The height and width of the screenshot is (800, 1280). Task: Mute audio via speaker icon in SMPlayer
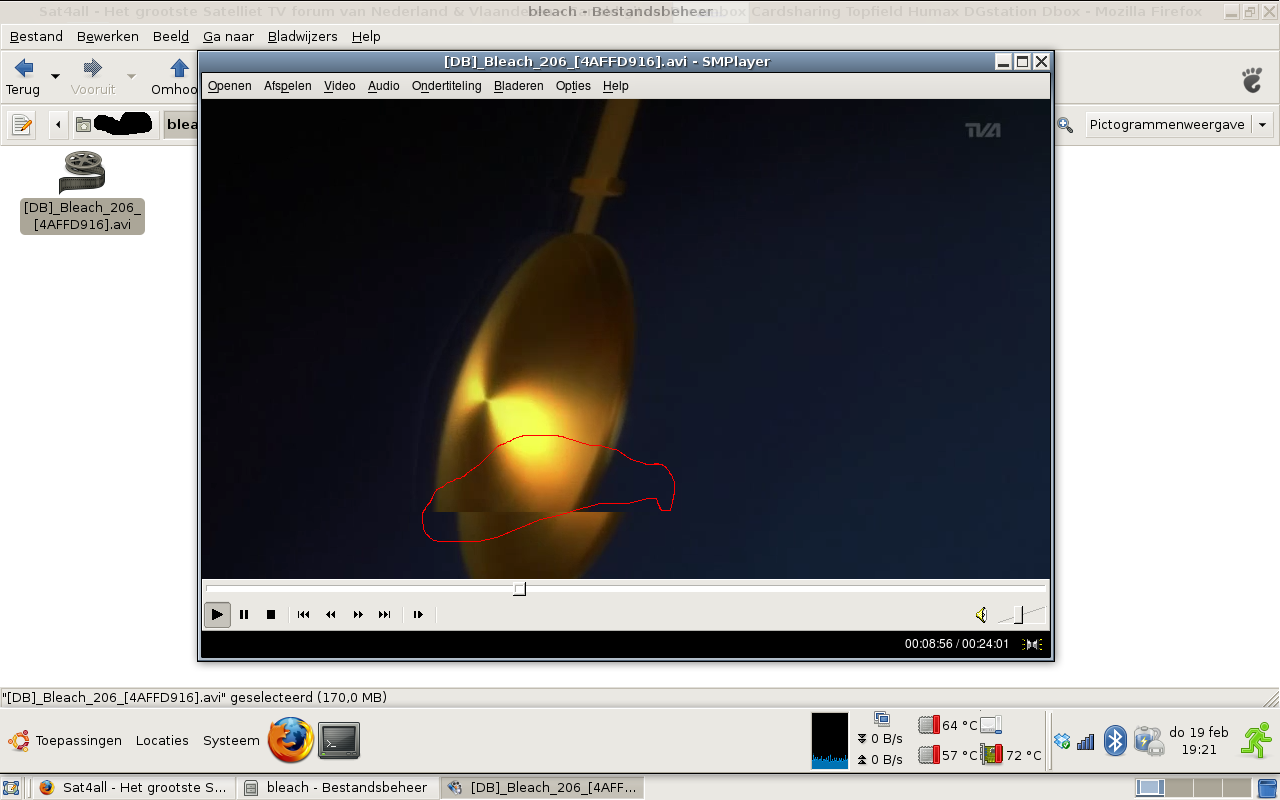pyautogui.click(x=981, y=615)
